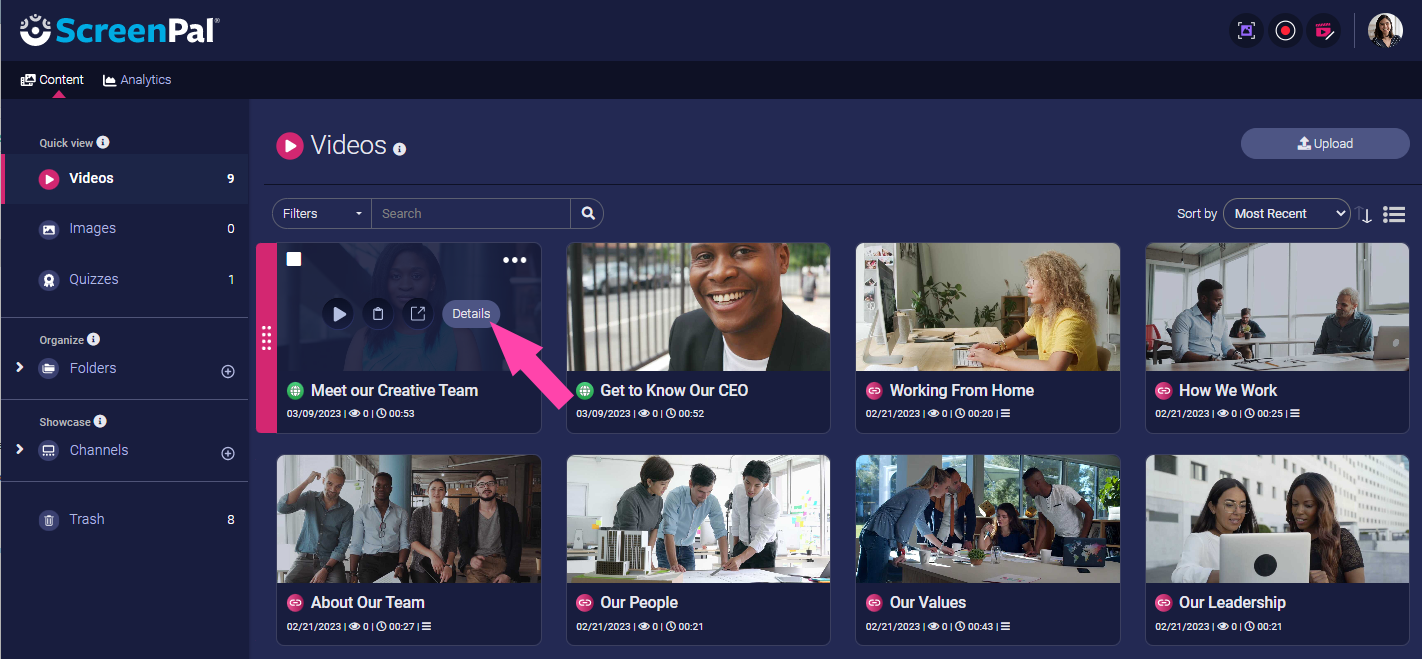Image resolution: width=1422 pixels, height=659 pixels.
Task: Click chapters list icon on Our Values
Action: coord(1005,626)
